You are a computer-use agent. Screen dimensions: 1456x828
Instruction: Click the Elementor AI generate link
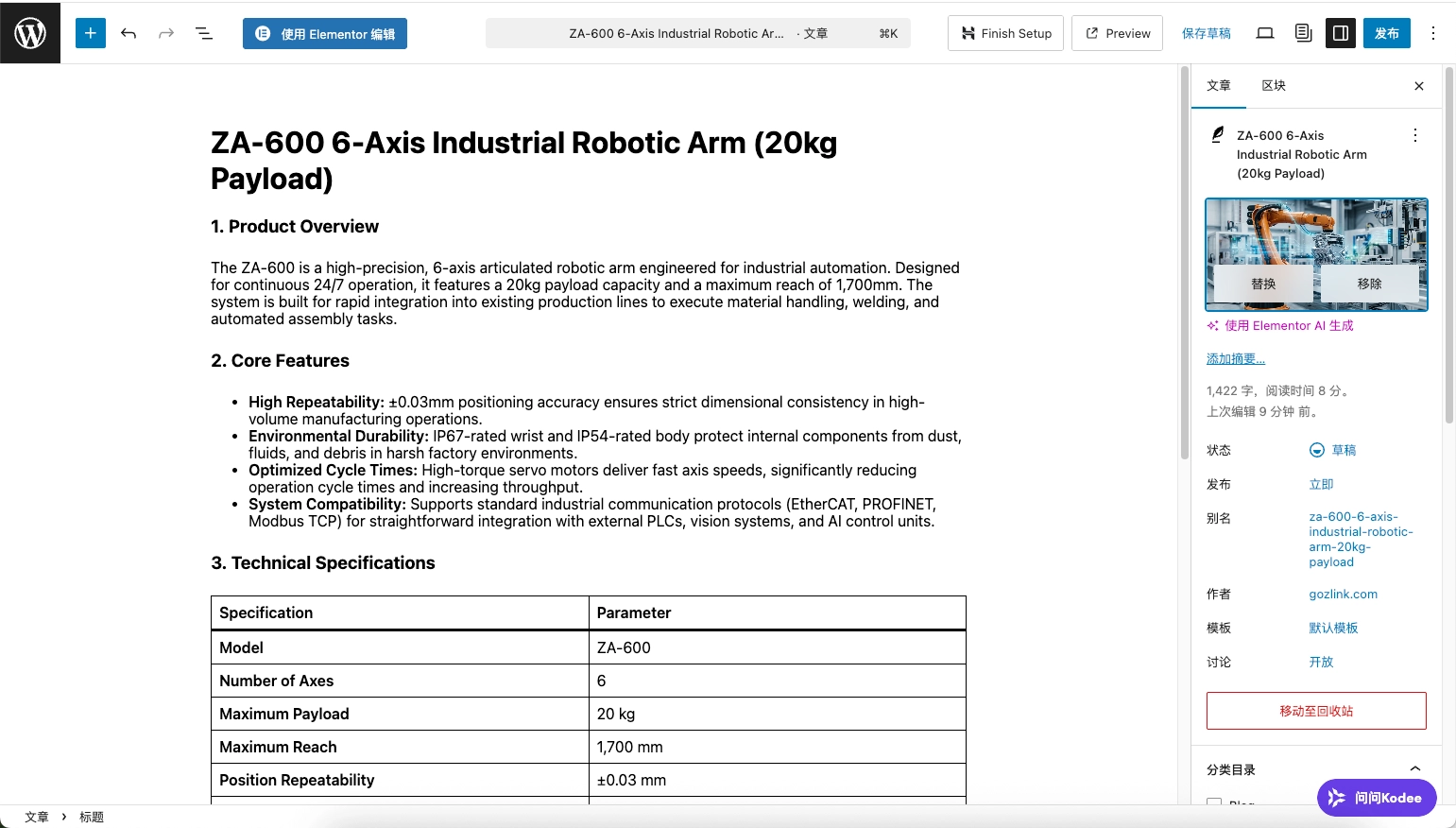[1280, 325]
